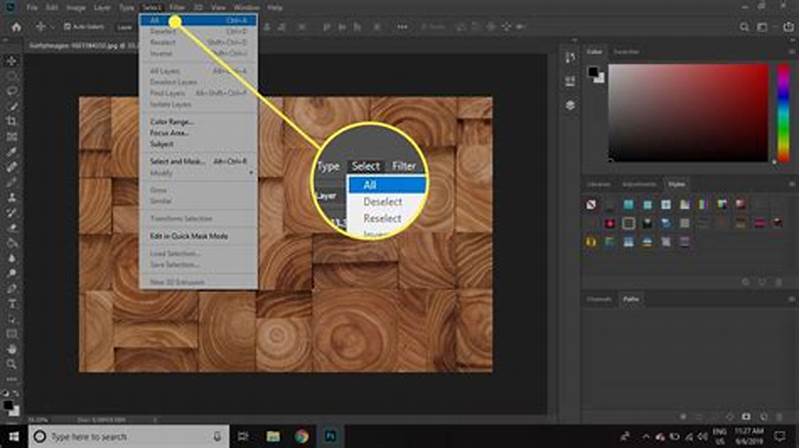This screenshot has width=800, height=448.
Task: Click the trash icon in the Paths panel
Action: coord(779,417)
